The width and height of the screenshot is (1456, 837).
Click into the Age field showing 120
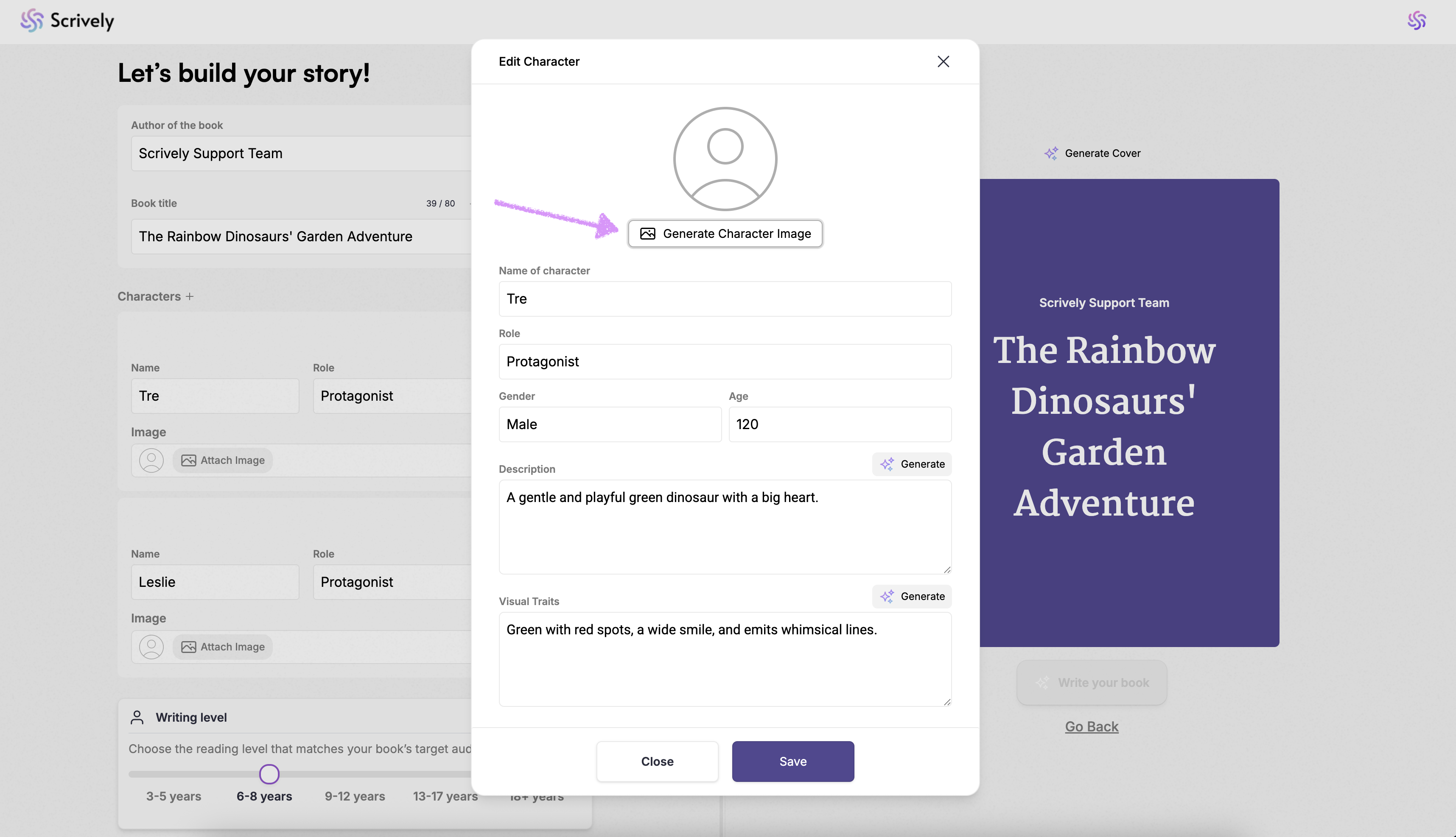pyautogui.click(x=840, y=424)
